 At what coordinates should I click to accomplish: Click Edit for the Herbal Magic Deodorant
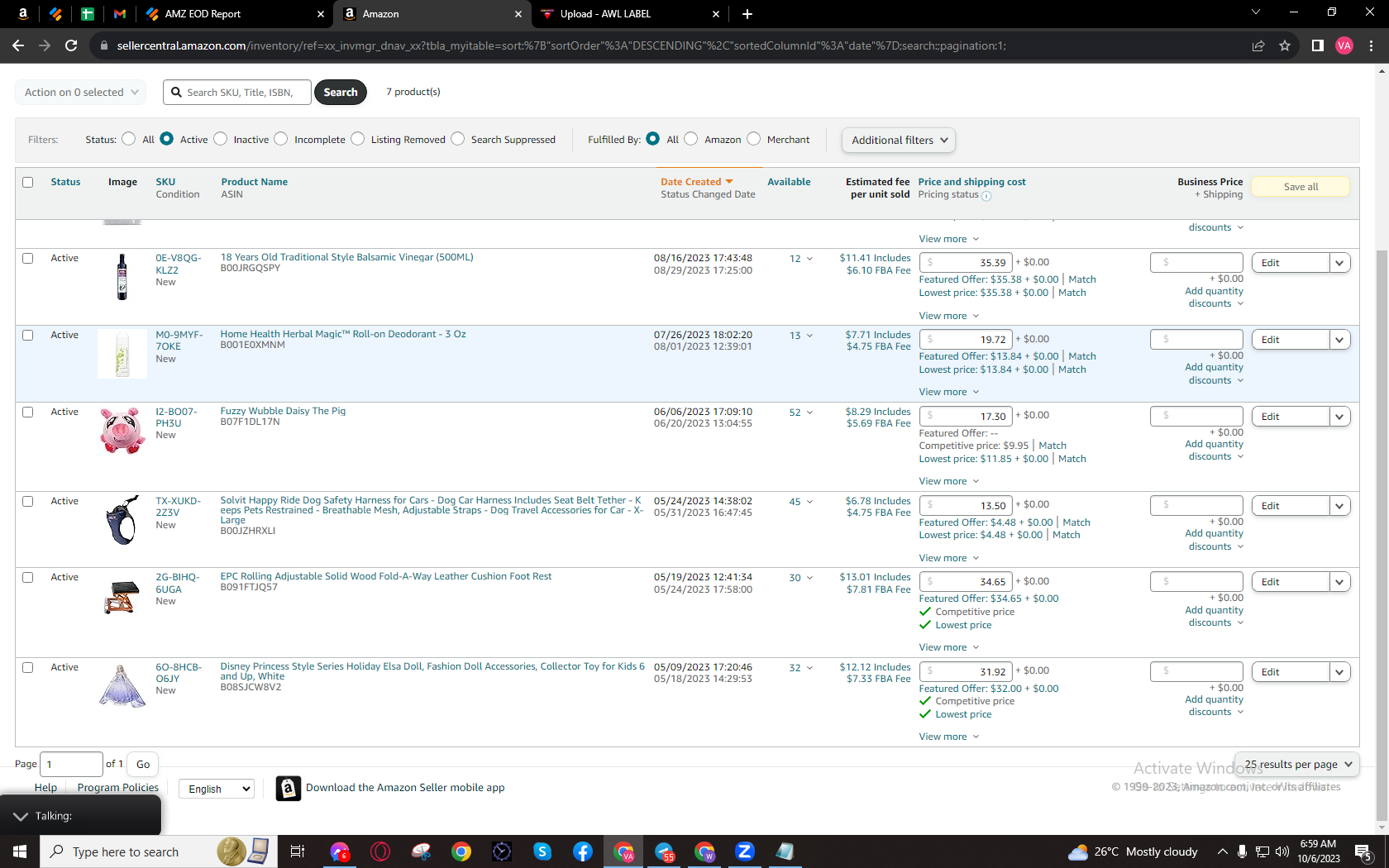tap(1291, 340)
